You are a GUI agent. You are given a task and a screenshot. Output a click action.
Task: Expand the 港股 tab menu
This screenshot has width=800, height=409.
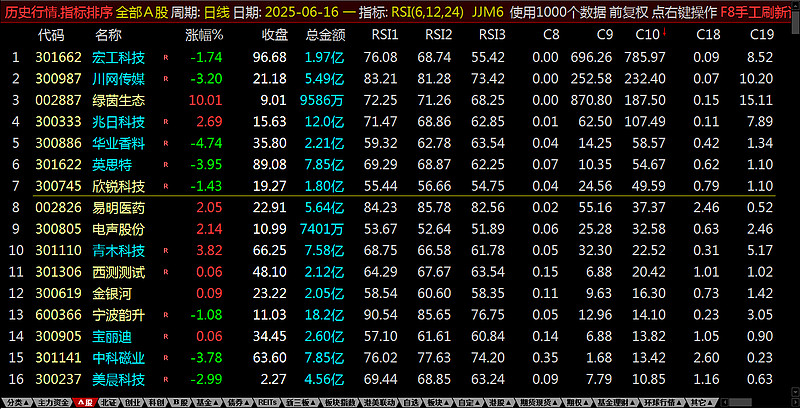(x=499, y=402)
